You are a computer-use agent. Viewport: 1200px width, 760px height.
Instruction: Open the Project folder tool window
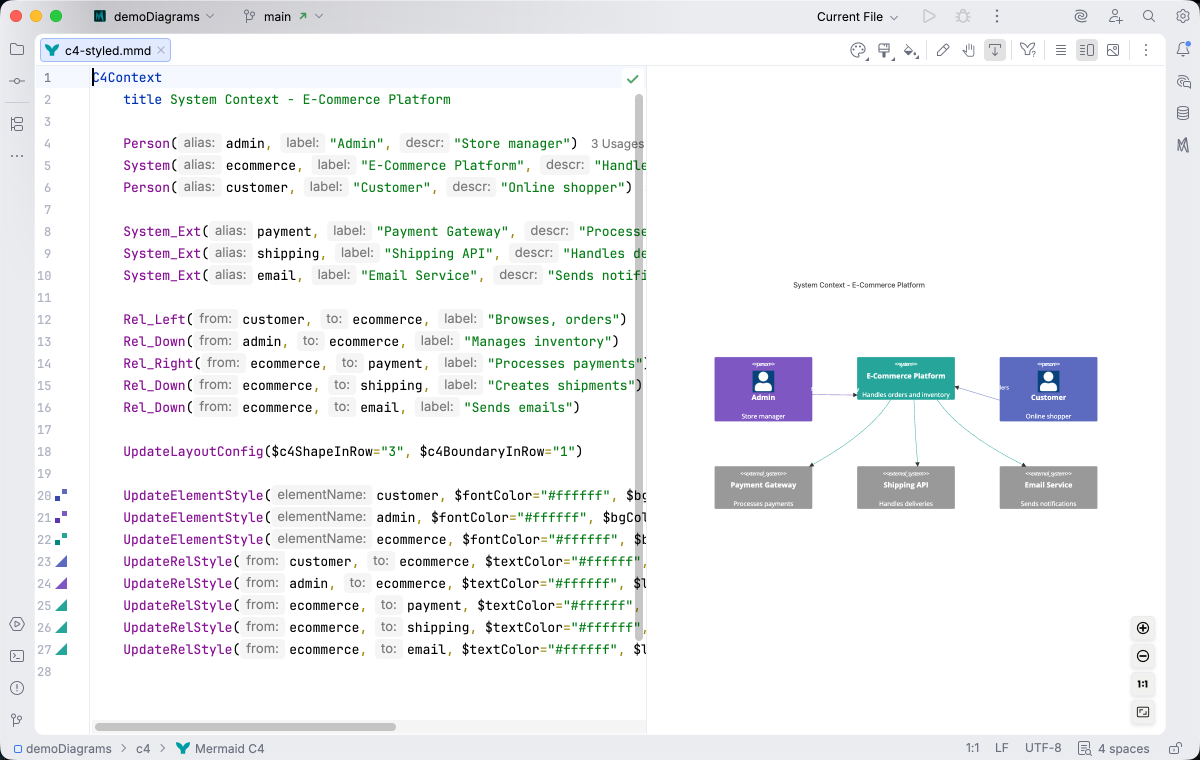pyautogui.click(x=17, y=49)
